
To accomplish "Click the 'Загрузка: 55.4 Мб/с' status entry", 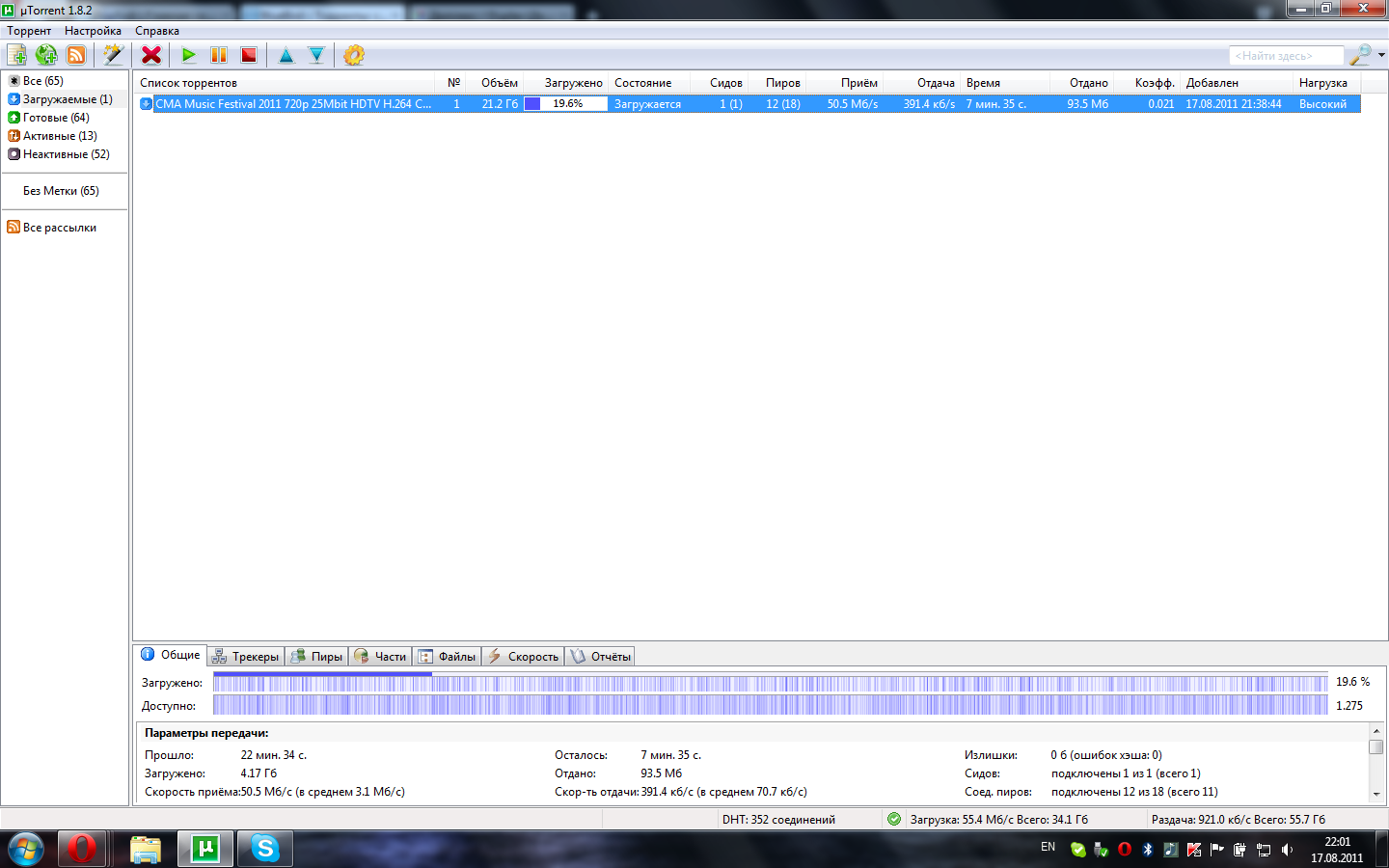I will coord(998,820).
